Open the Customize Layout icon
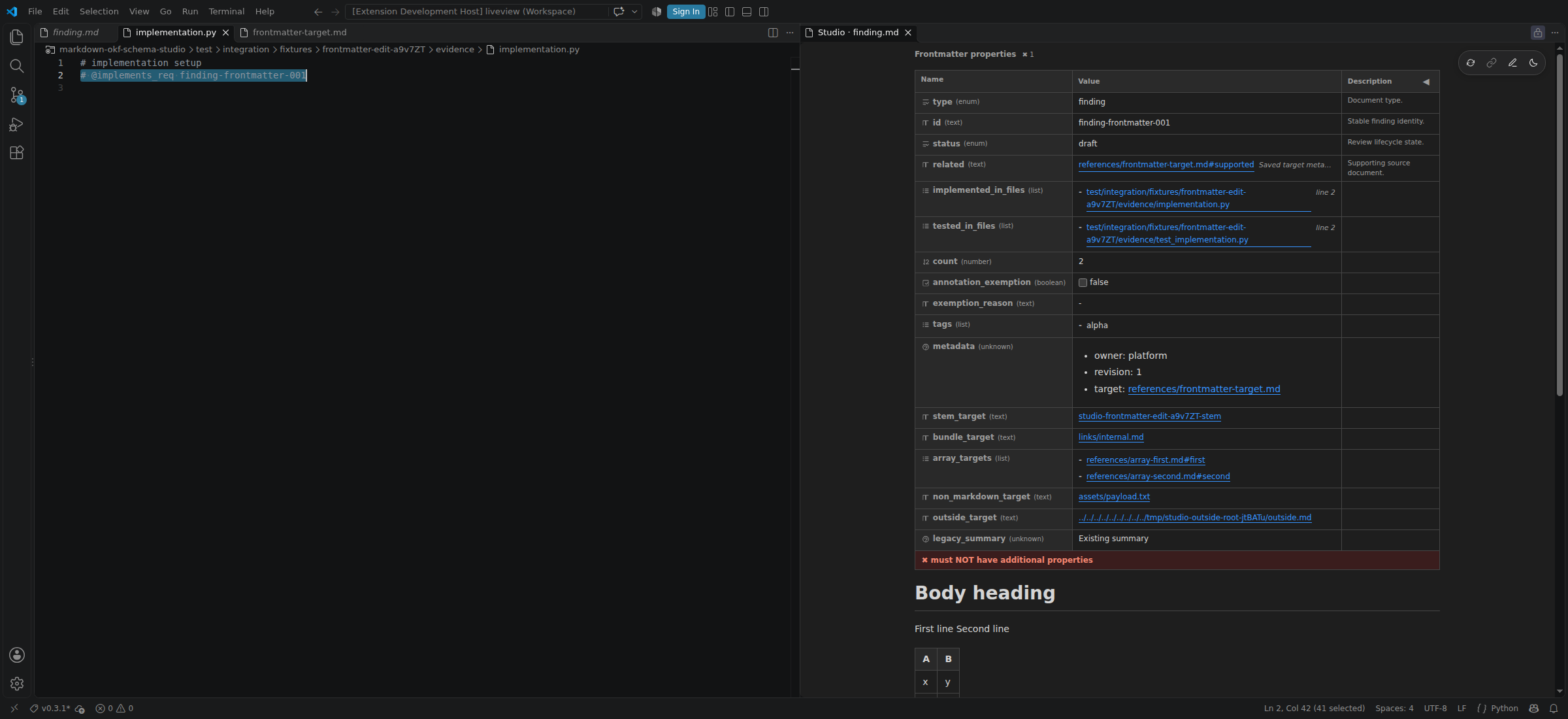Screen dimensions: 1568x719 pos(713,12)
